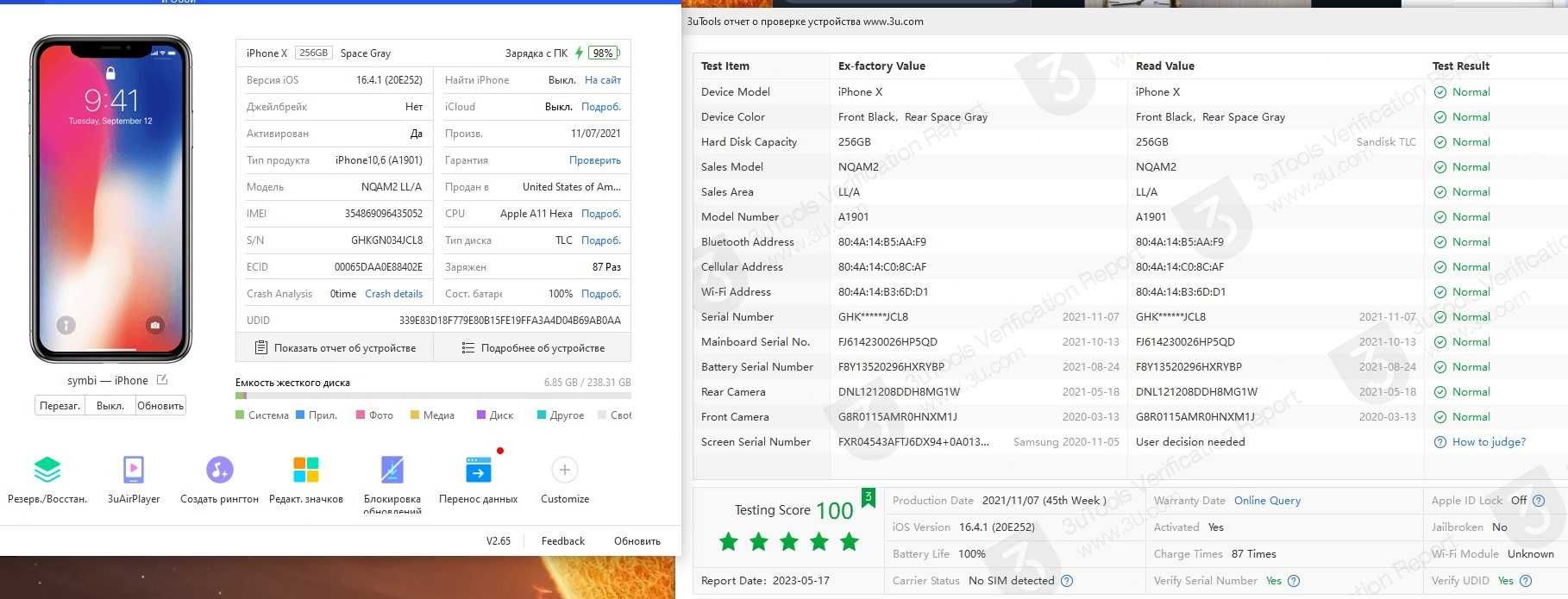Open На сайт link for Найти iPhone

point(603,80)
